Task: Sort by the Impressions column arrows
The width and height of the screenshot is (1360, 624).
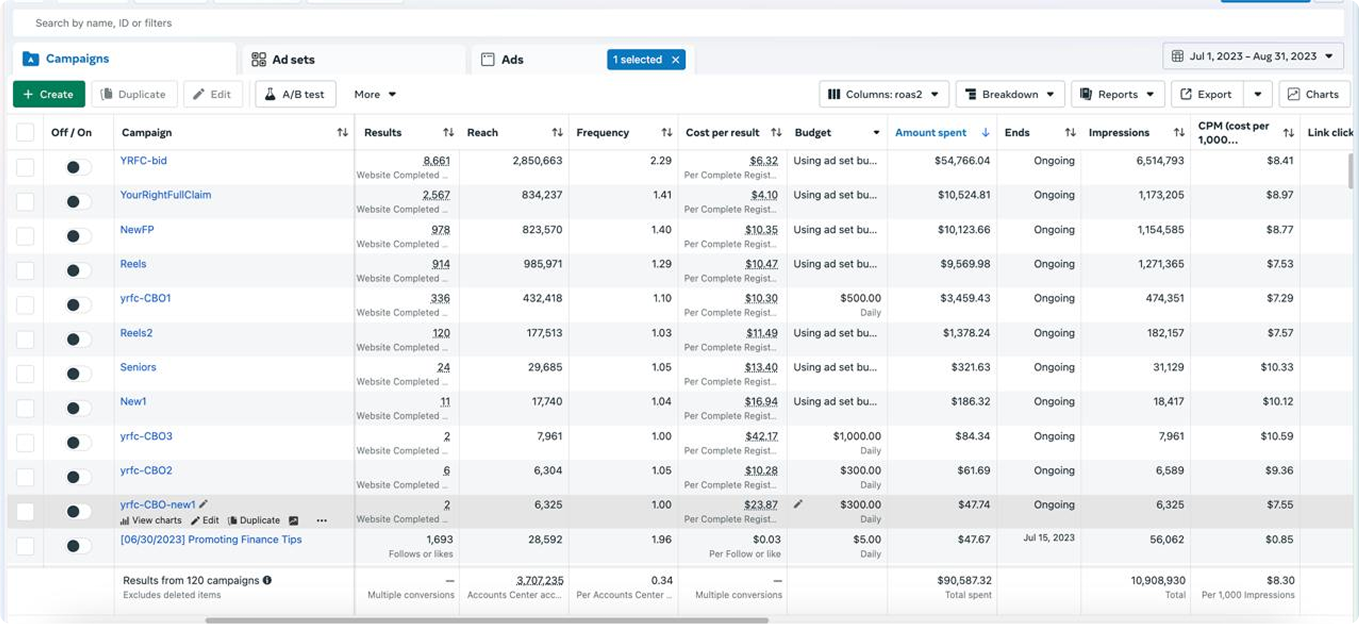Action: tap(1179, 132)
